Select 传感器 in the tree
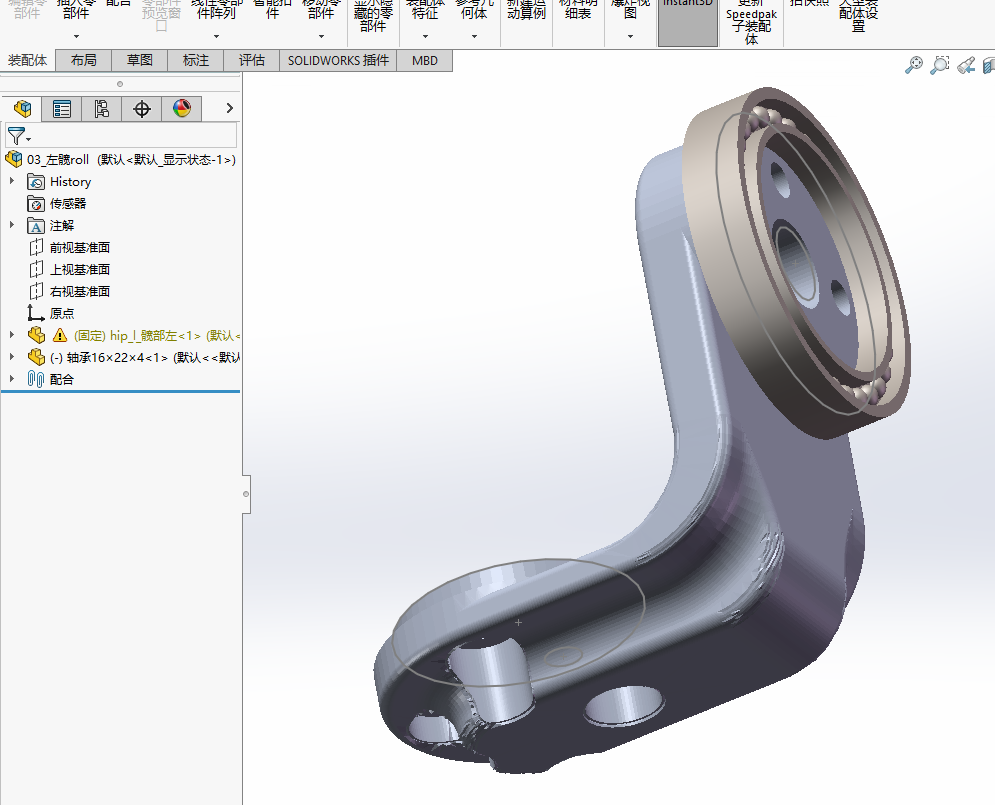 coord(68,204)
